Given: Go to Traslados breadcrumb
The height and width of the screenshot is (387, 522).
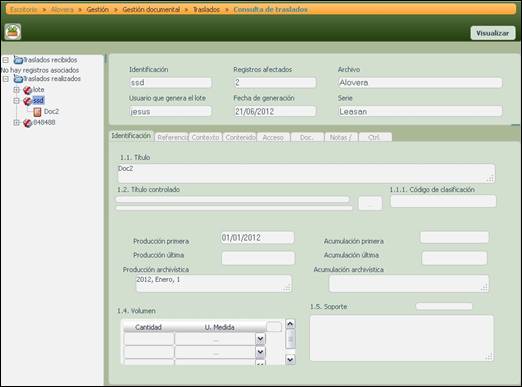Looking at the screenshot, I should 206,9.
